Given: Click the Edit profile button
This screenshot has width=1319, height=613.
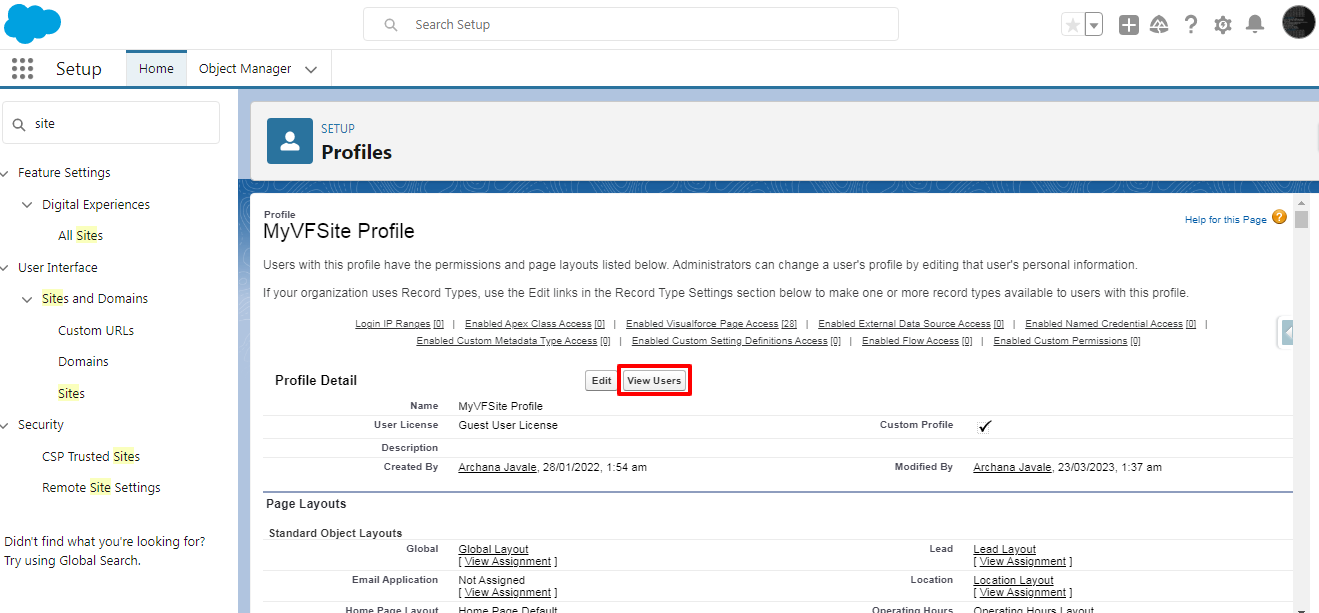Looking at the screenshot, I should (x=601, y=381).
